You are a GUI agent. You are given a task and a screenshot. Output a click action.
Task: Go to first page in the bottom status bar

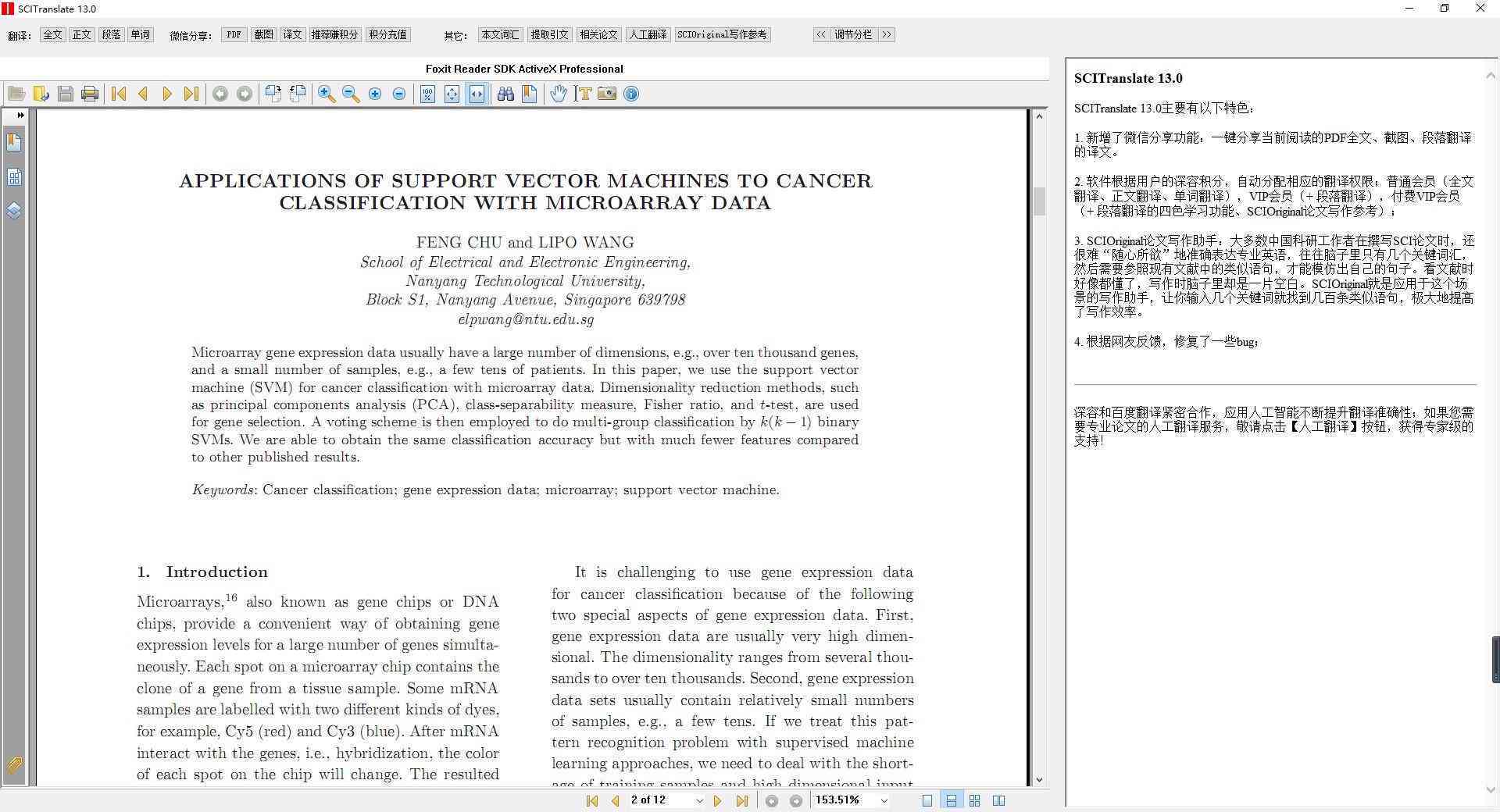(x=591, y=800)
